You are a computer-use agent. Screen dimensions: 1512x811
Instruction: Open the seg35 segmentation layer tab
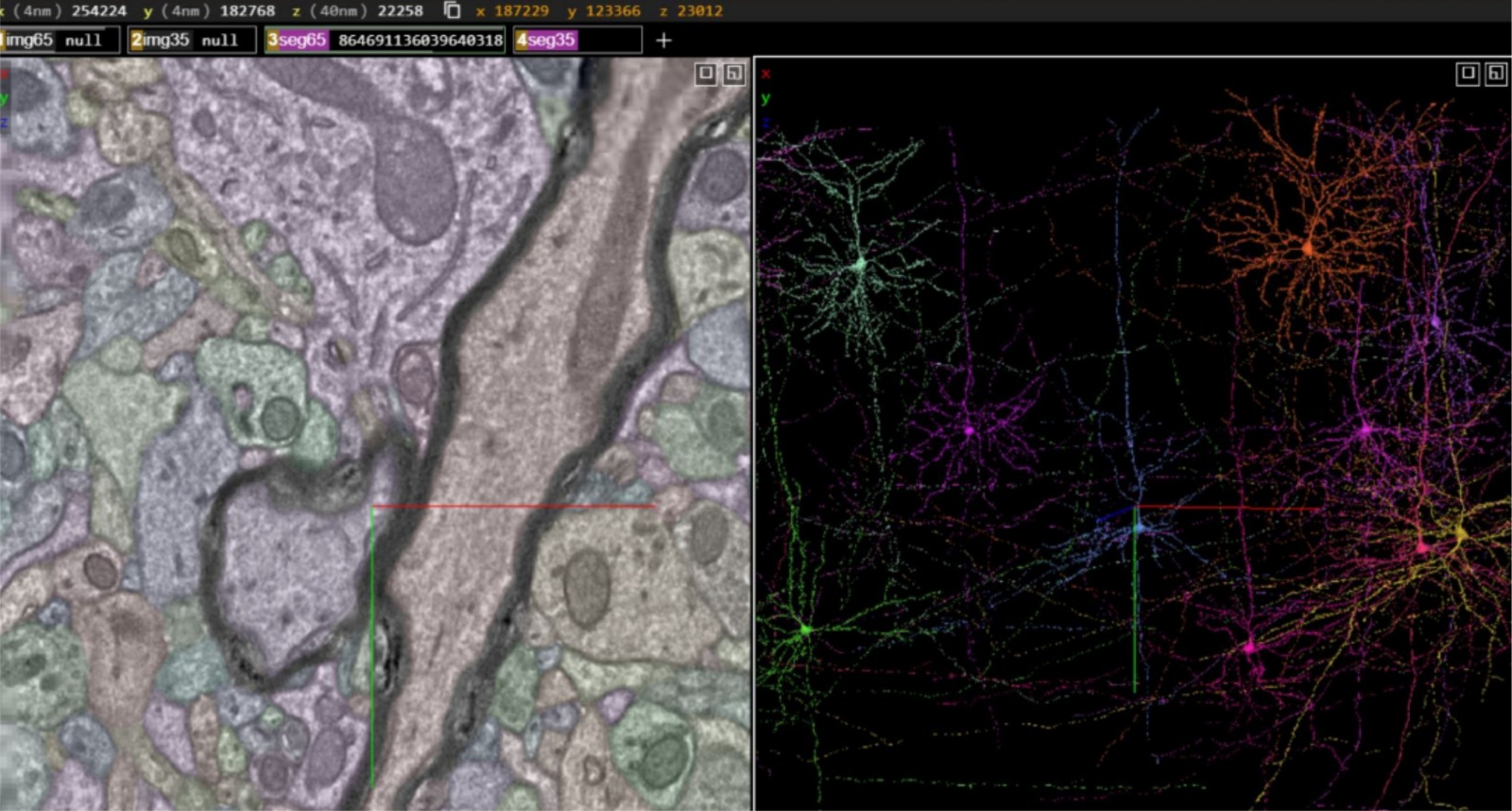[x=552, y=41]
